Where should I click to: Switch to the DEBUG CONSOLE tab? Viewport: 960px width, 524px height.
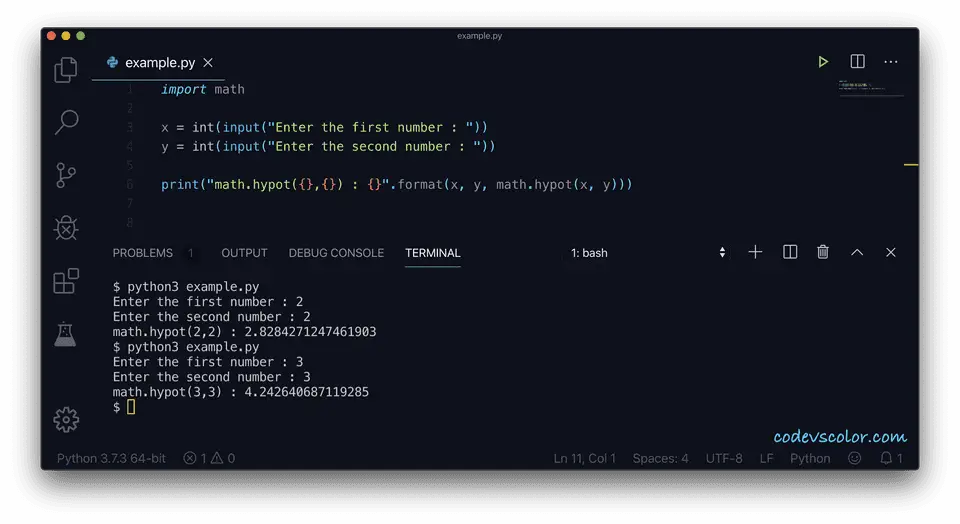336,253
